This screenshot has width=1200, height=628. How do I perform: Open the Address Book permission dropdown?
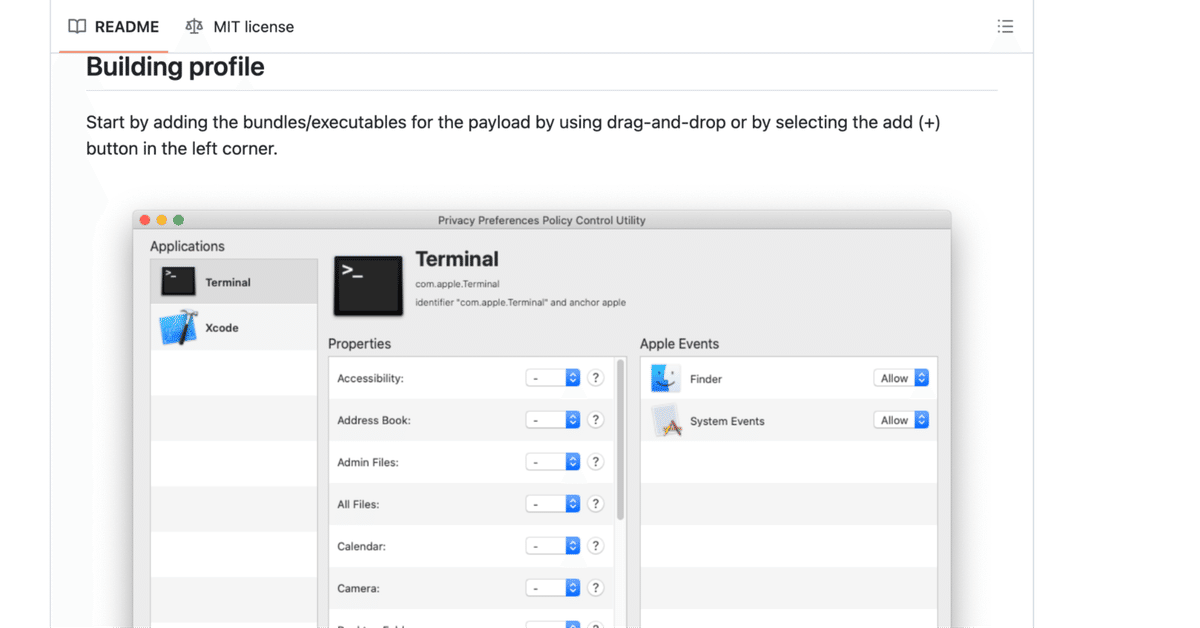[553, 420]
